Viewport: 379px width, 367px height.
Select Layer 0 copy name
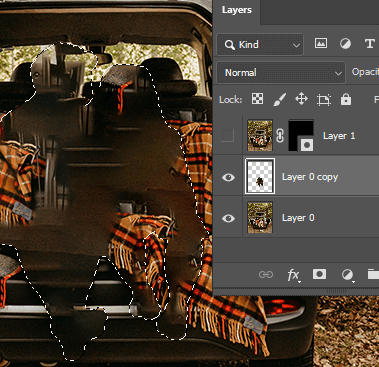point(310,177)
